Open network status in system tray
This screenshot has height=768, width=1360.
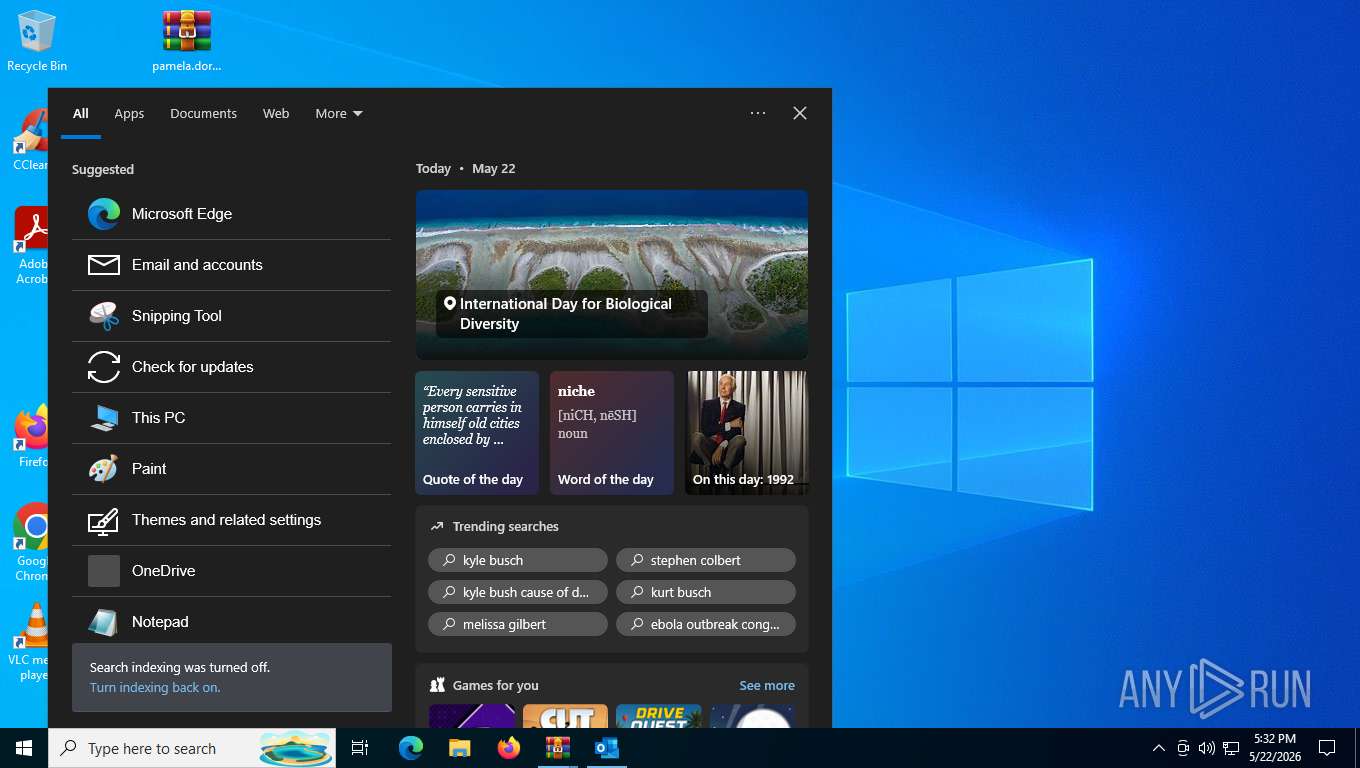point(1231,748)
